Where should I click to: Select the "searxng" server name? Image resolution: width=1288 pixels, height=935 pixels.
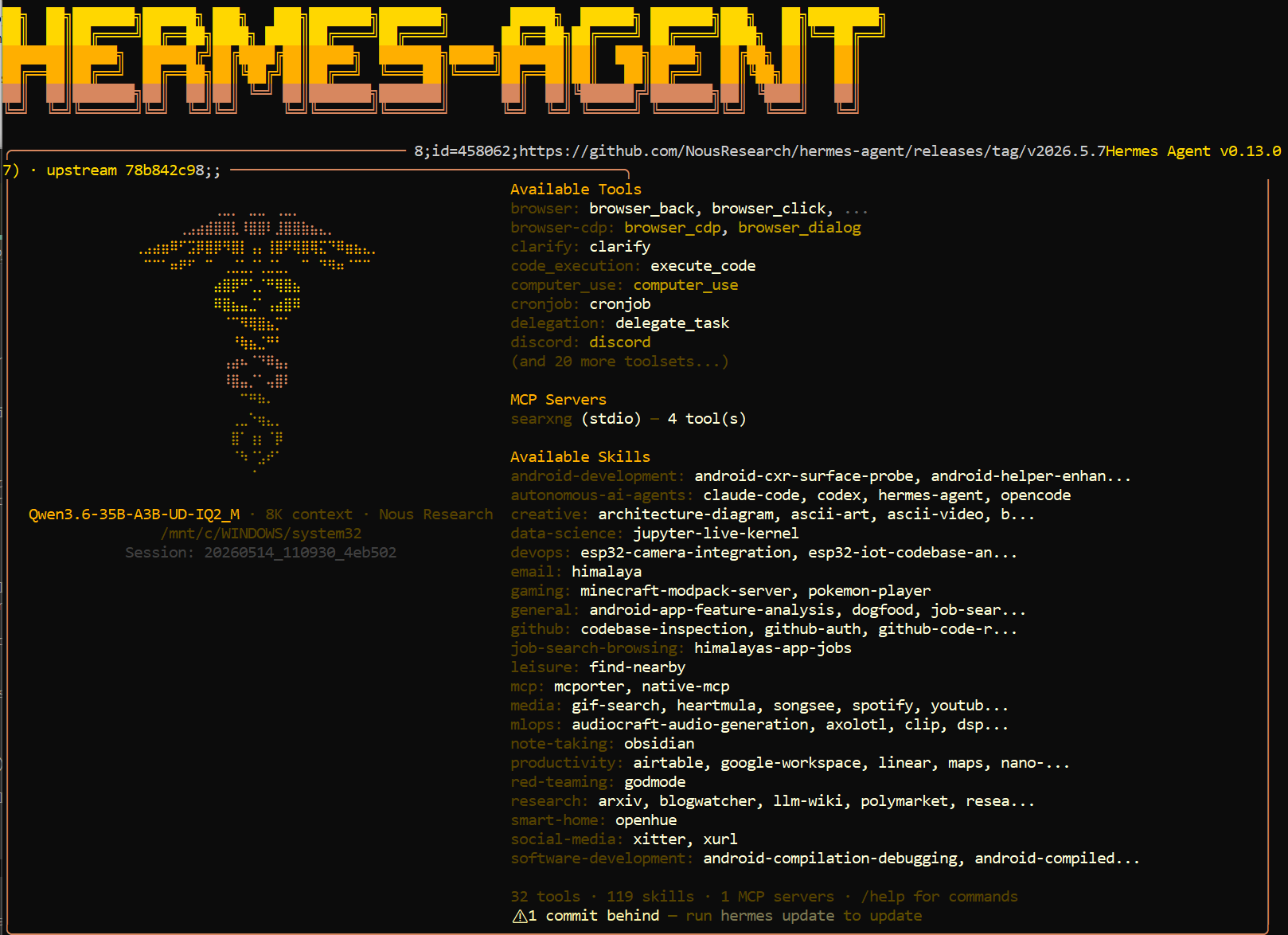[x=541, y=419]
